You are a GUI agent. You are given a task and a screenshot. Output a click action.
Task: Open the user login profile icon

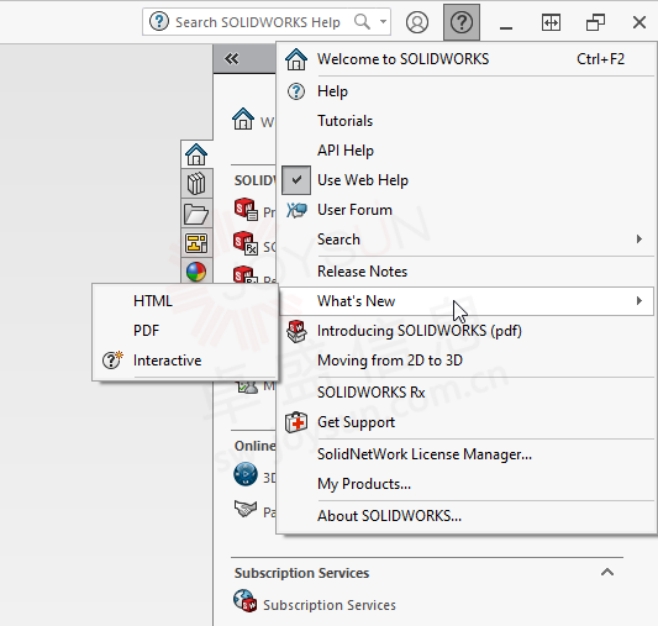(417, 22)
